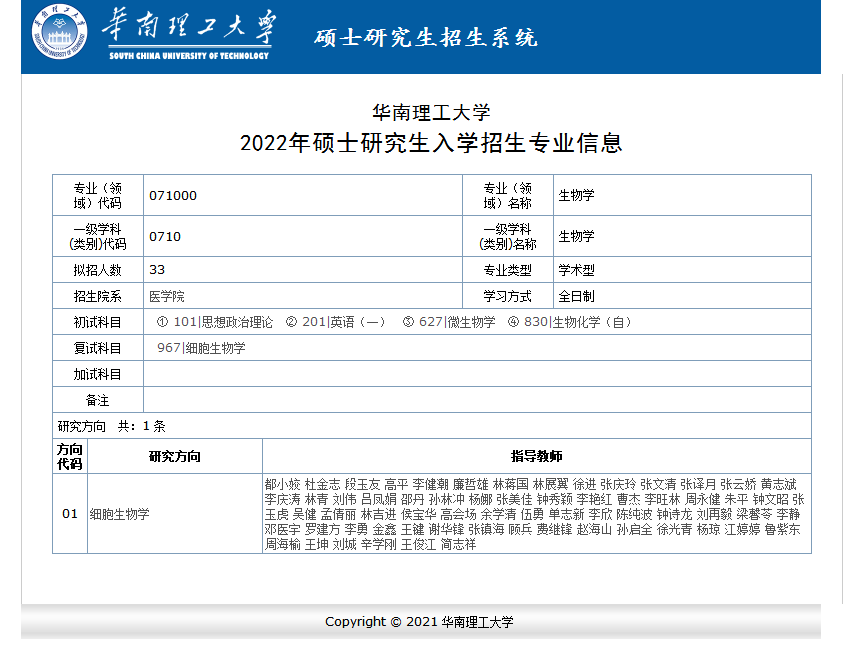Click the 方向代码 column header
849x650 pixels.
click(69, 456)
